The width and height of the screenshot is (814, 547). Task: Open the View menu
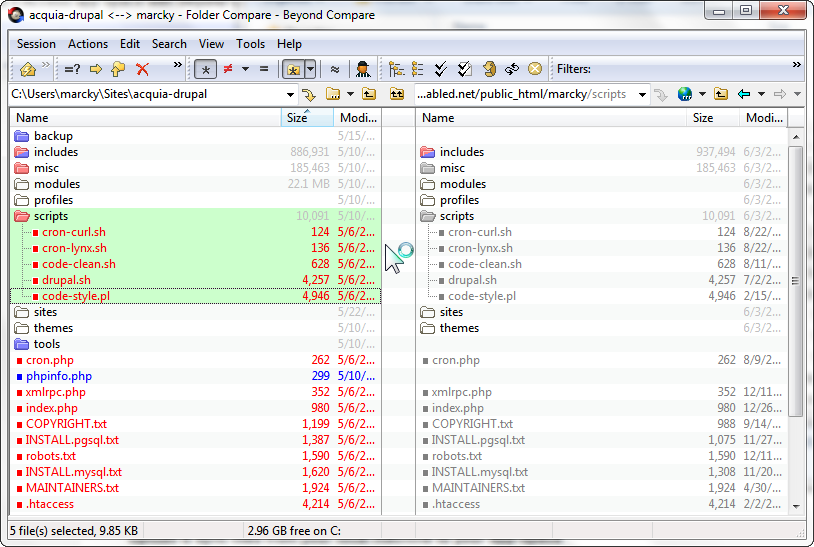[x=211, y=44]
